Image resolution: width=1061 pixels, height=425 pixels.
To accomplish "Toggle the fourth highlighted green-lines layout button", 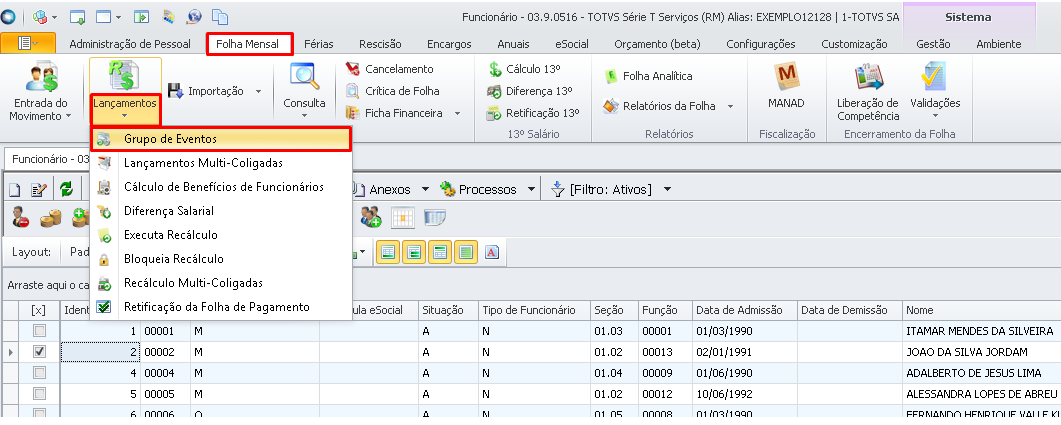I will tap(466, 252).
